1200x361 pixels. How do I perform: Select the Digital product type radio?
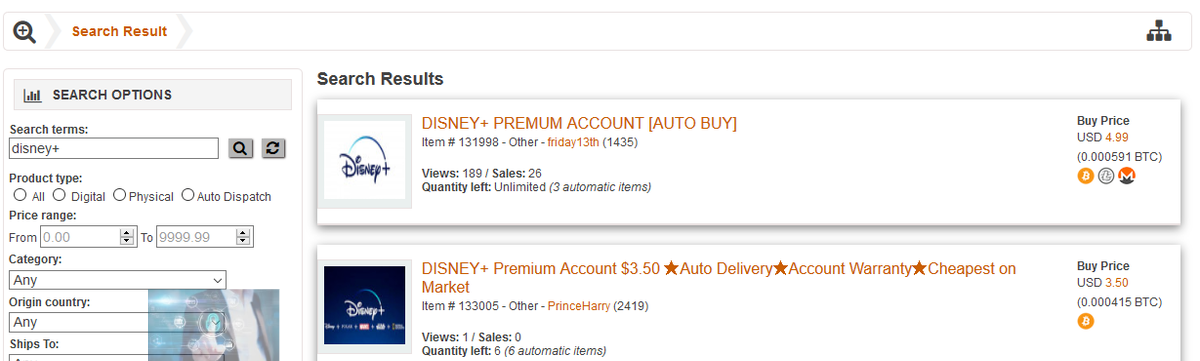59,195
